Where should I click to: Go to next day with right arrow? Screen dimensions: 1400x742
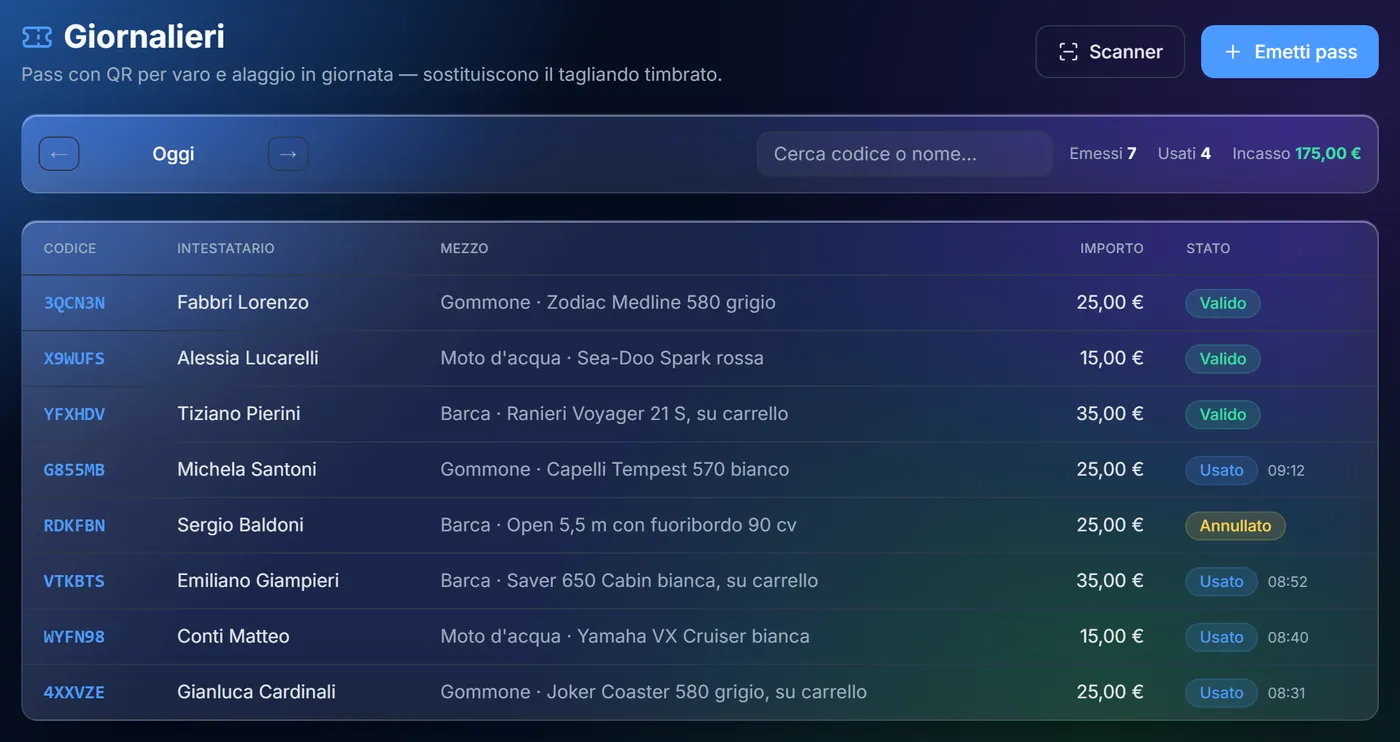pyautogui.click(x=288, y=154)
